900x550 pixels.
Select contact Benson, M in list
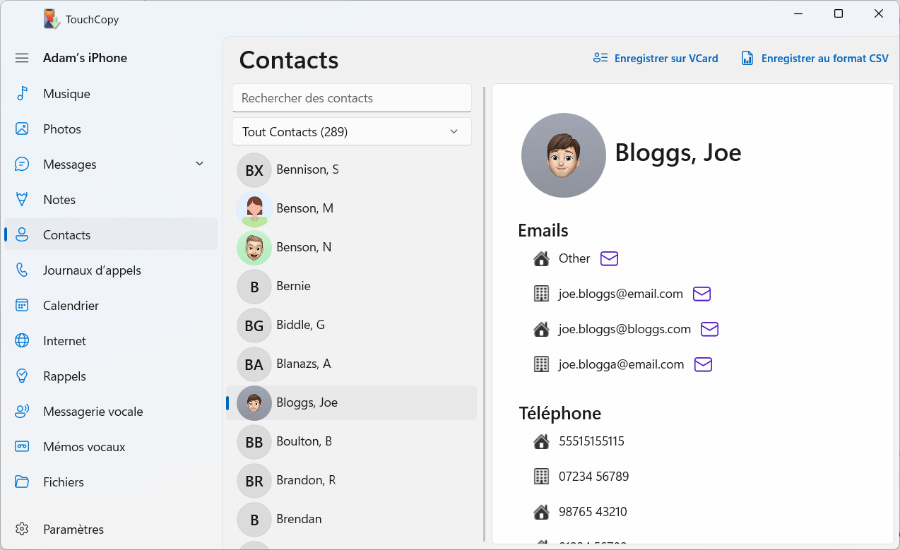pos(304,208)
